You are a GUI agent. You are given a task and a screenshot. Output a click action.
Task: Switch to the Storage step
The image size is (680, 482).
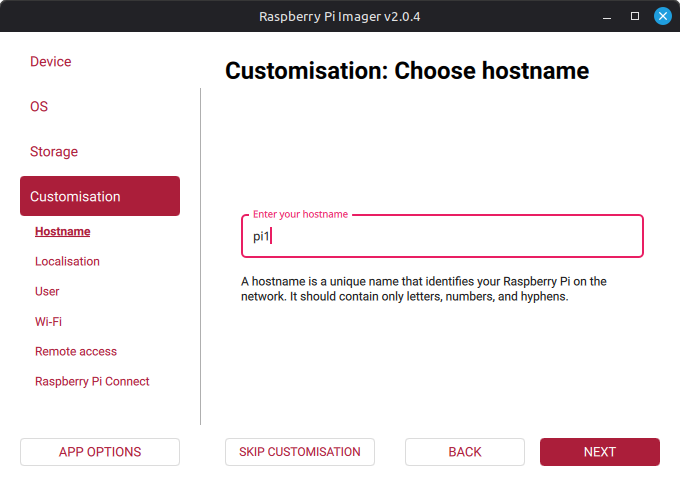pyautogui.click(x=54, y=152)
